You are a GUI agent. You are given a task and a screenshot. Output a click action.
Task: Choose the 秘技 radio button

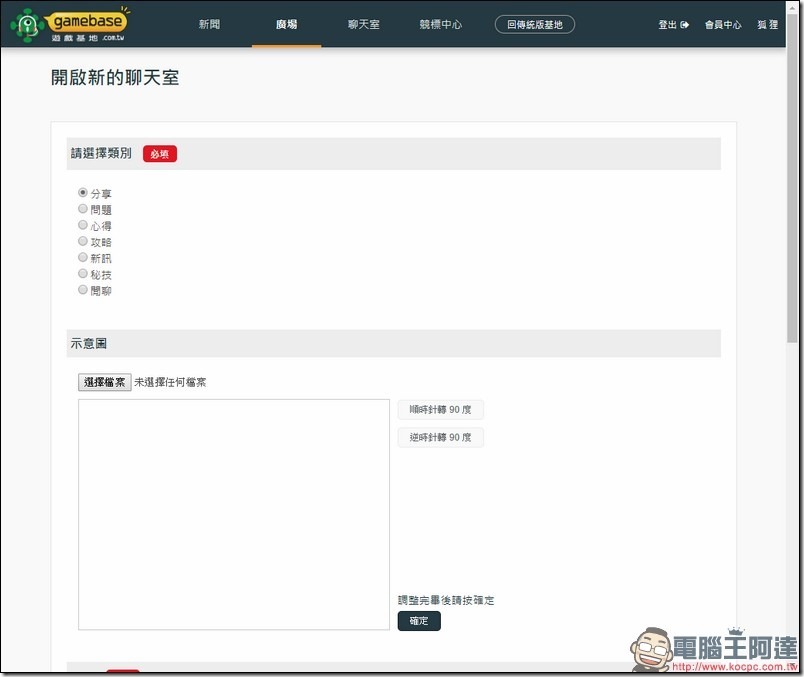coord(83,273)
